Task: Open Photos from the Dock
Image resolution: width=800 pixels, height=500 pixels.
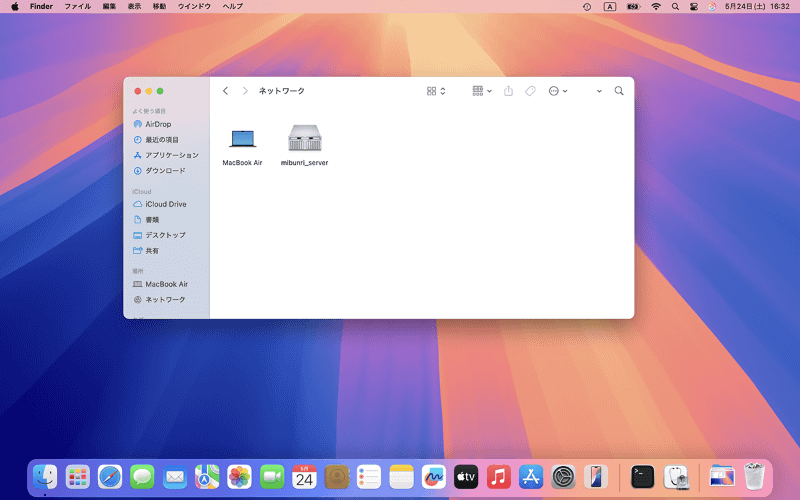Action: click(239, 478)
